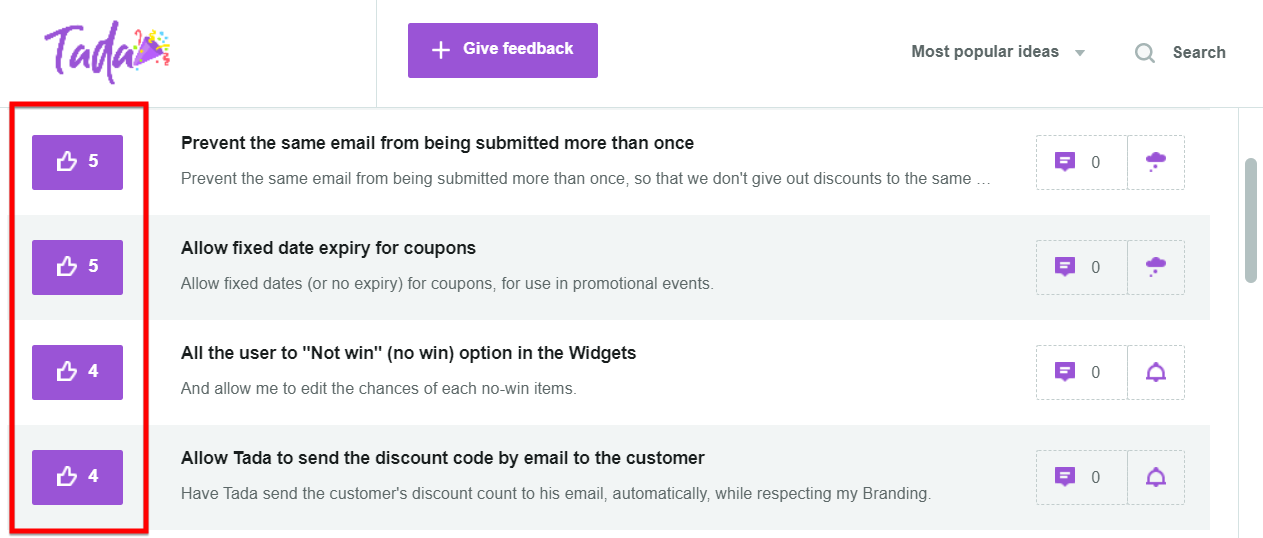Open the "Prevent the same email" idea title
Screen dimensions: 1263x538
pos(437,143)
